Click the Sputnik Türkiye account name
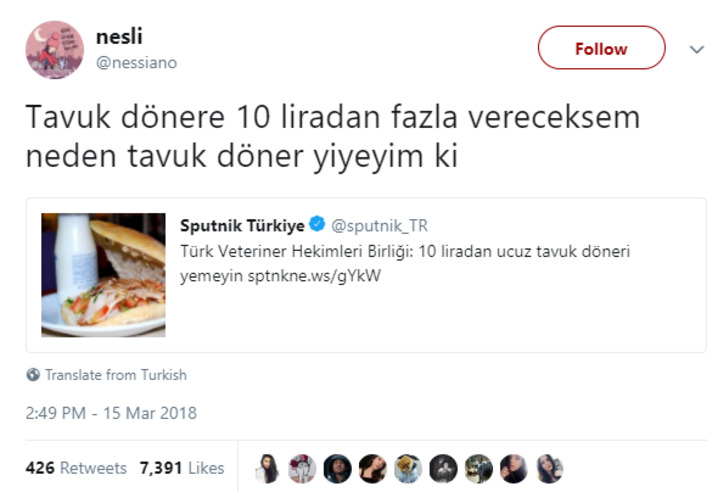 [x=242, y=226]
